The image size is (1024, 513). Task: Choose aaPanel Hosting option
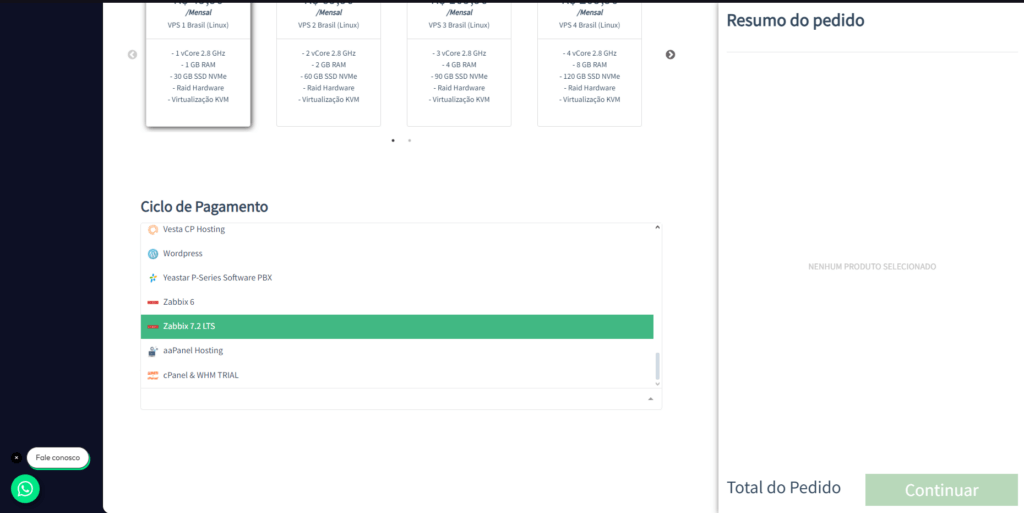(x=397, y=350)
